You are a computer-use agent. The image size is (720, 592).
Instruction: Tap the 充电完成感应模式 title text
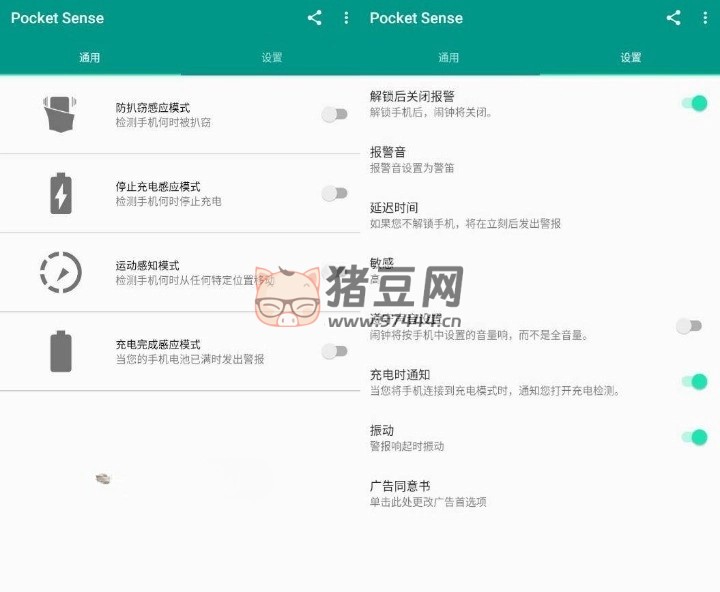[158, 344]
